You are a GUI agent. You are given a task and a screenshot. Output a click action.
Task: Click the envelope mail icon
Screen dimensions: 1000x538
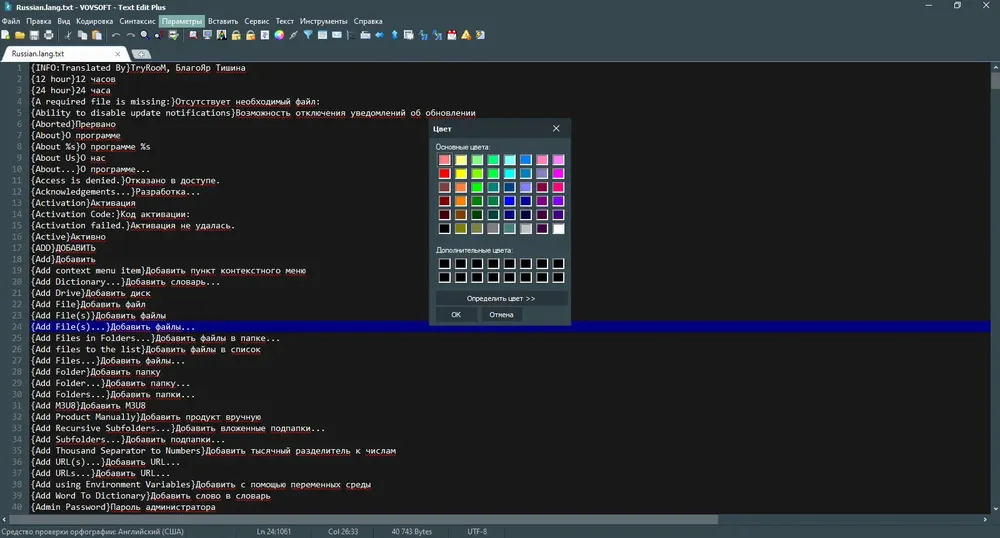(337, 35)
